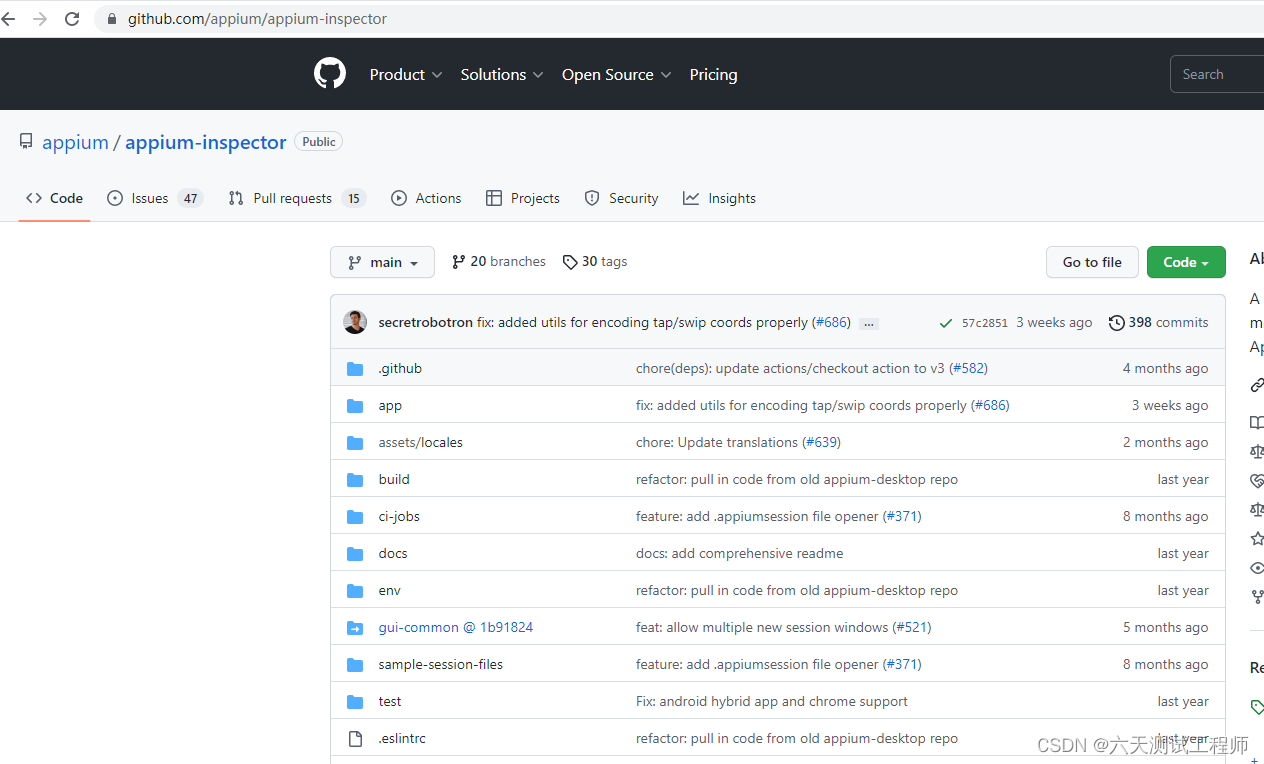
Task: Switch to the Pull requests tab
Action: 297,198
